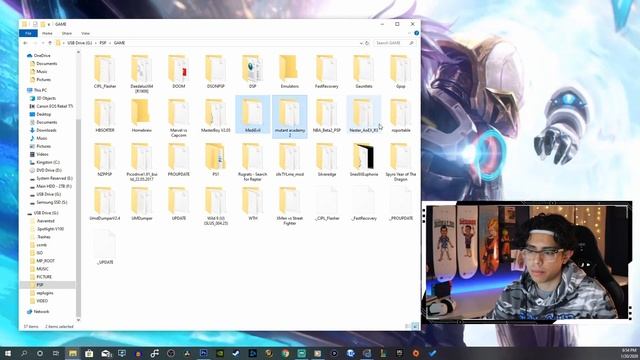Select the Emulators folder
This screenshot has width=640, height=360.
point(289,72)
